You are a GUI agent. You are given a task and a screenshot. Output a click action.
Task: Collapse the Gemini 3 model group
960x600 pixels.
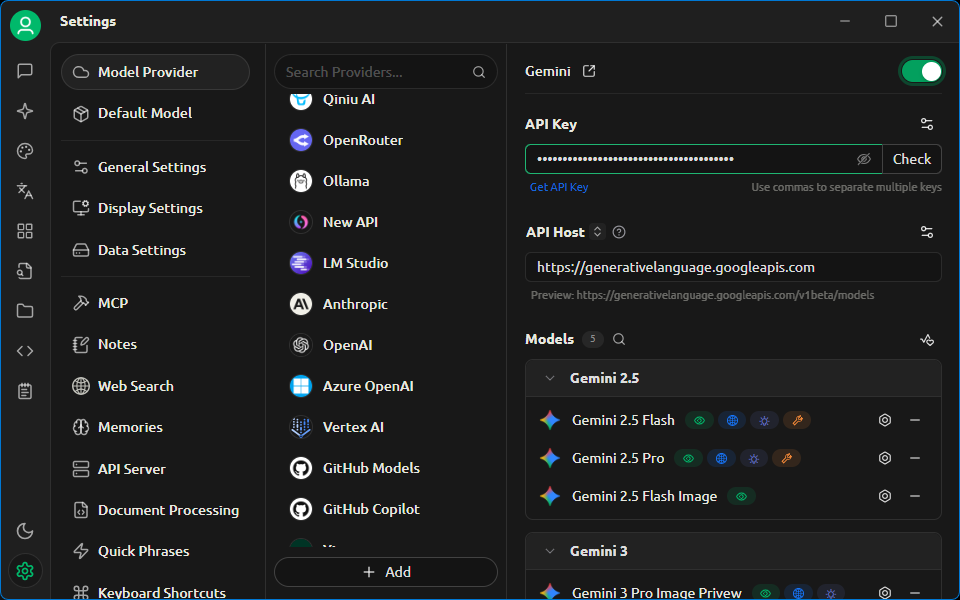pyautogui.click(x=549, y=551)
